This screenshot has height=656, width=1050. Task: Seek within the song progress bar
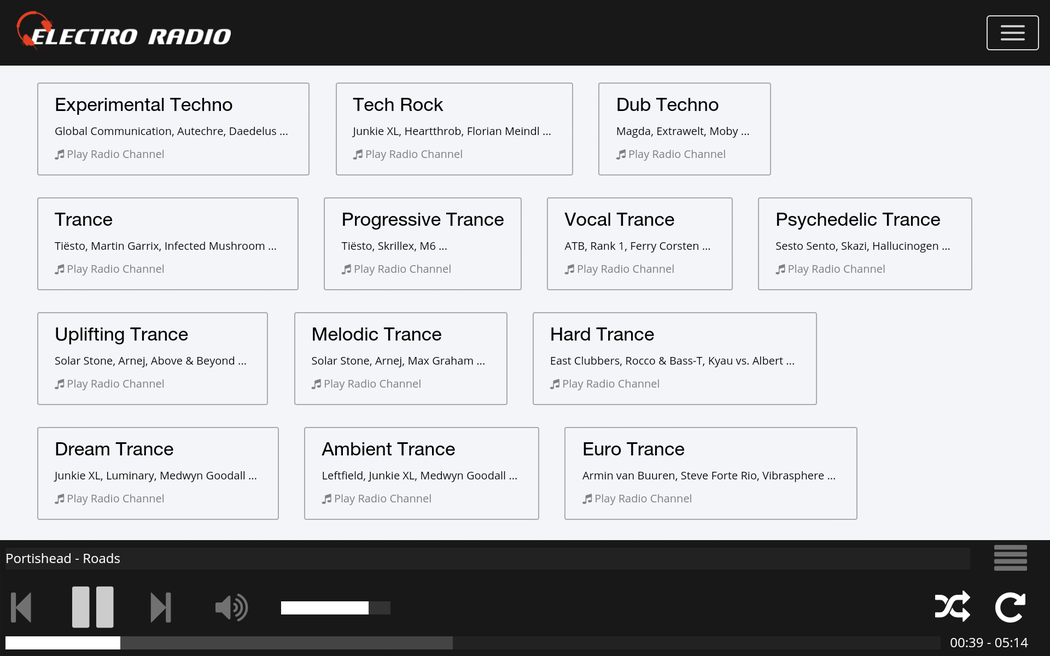470,643
